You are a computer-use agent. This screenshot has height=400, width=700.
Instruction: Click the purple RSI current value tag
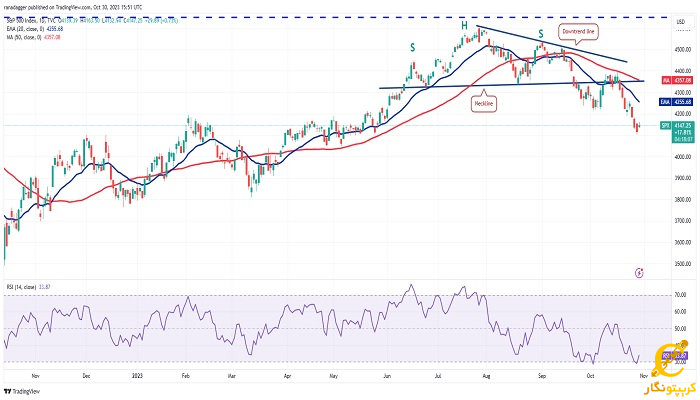click(677, 356)
